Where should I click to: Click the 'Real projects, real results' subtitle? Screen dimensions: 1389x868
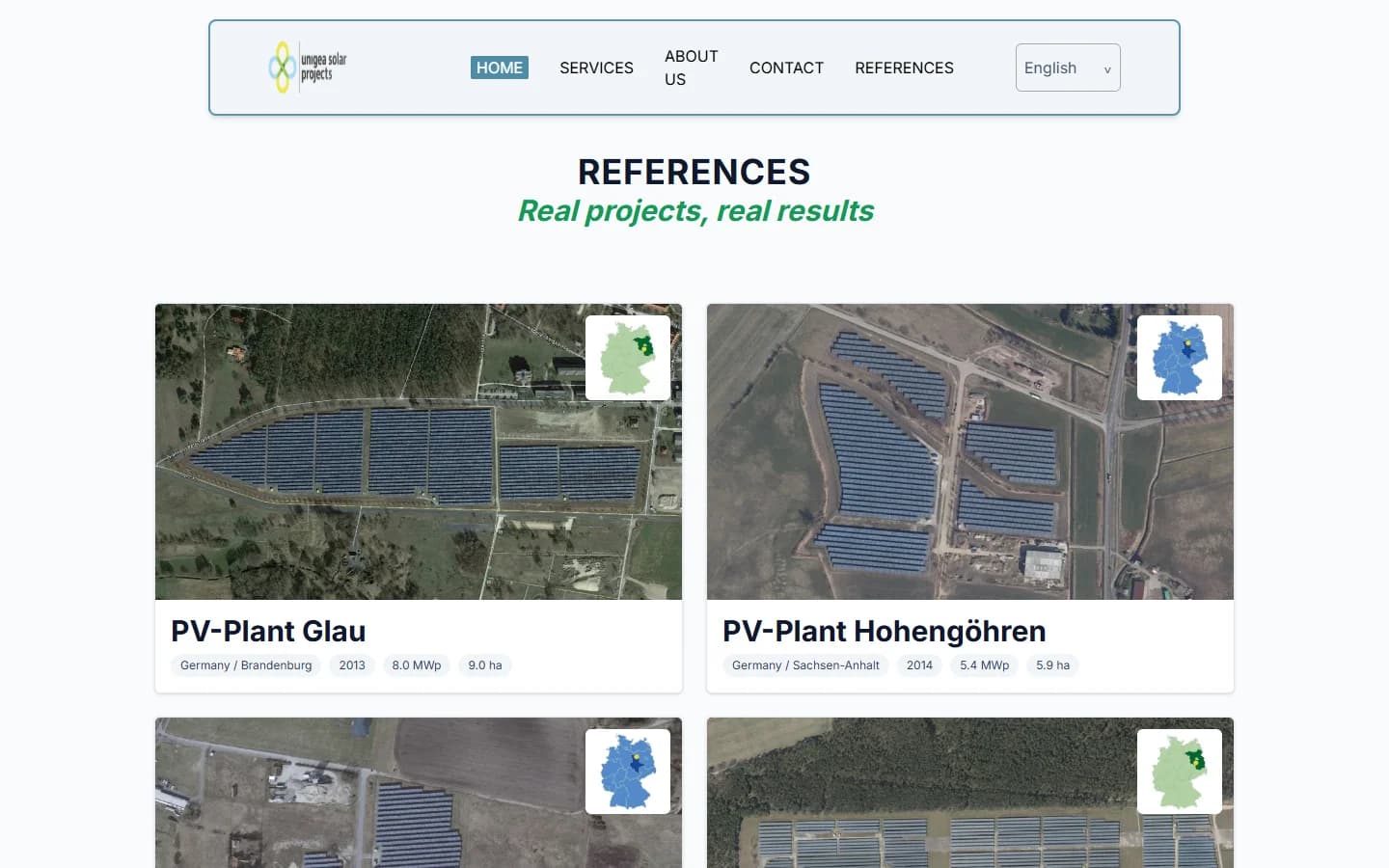(695, 210)
